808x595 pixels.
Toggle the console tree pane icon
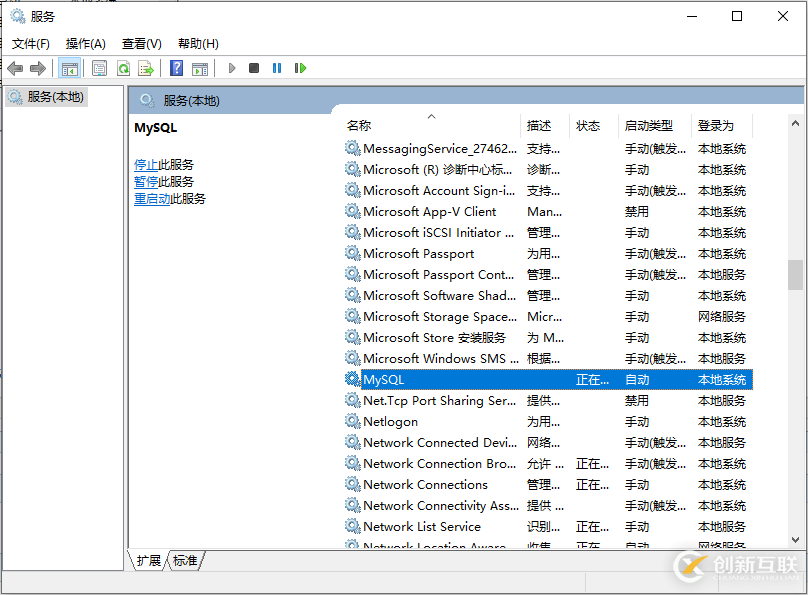point(68,68)
